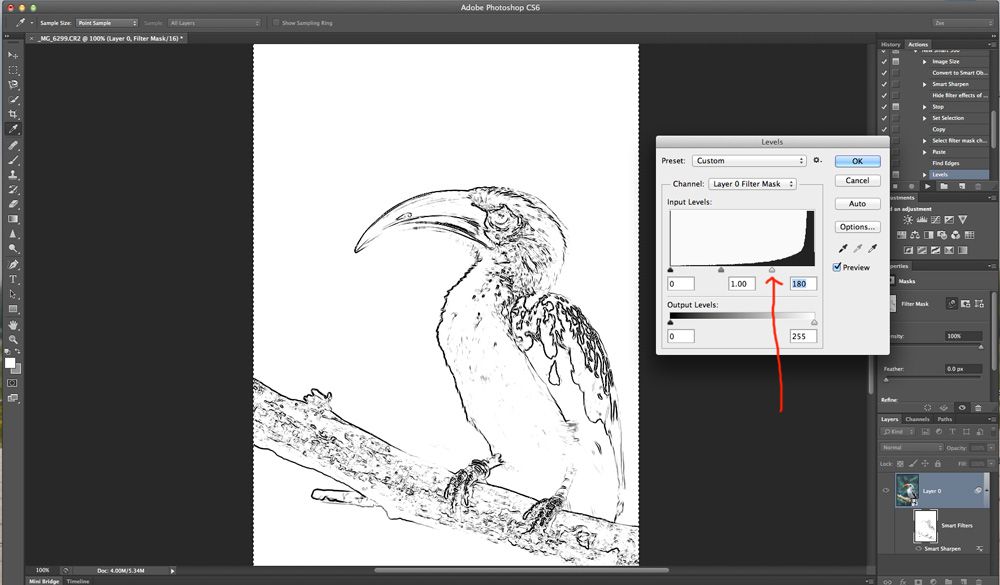This screenshot has width=1000, height=585.
Task: Click the black point eyedropper in Levels
Action: pyautogui.click(x=842, y=248)
